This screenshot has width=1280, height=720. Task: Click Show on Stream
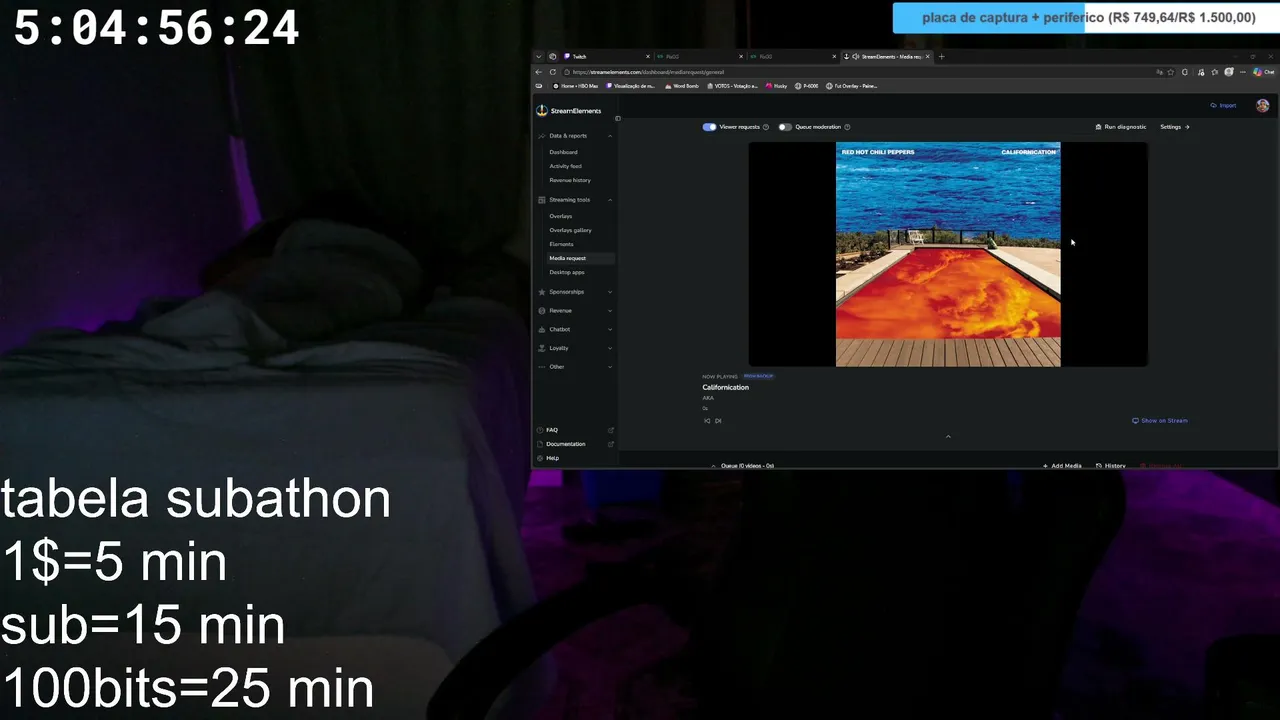coord(1160,421)
